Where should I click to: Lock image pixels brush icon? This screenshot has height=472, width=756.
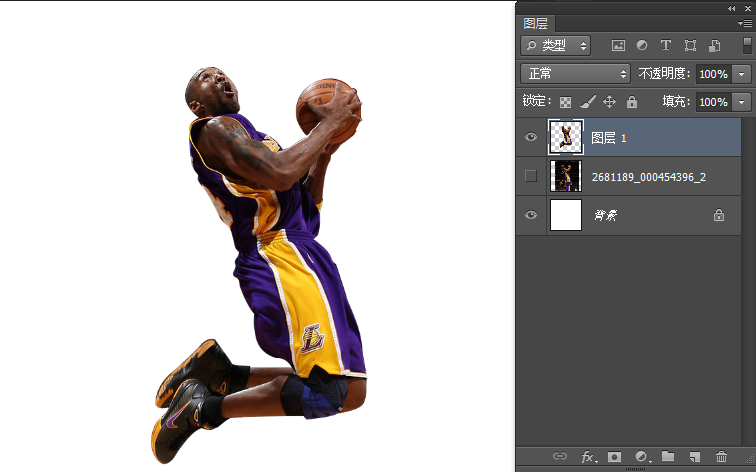[x=587, y=101]
